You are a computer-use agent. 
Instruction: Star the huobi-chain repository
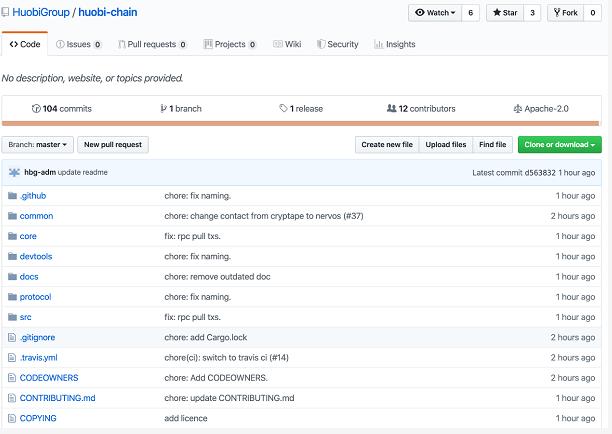pyautogui.click(x=505, y=13)
